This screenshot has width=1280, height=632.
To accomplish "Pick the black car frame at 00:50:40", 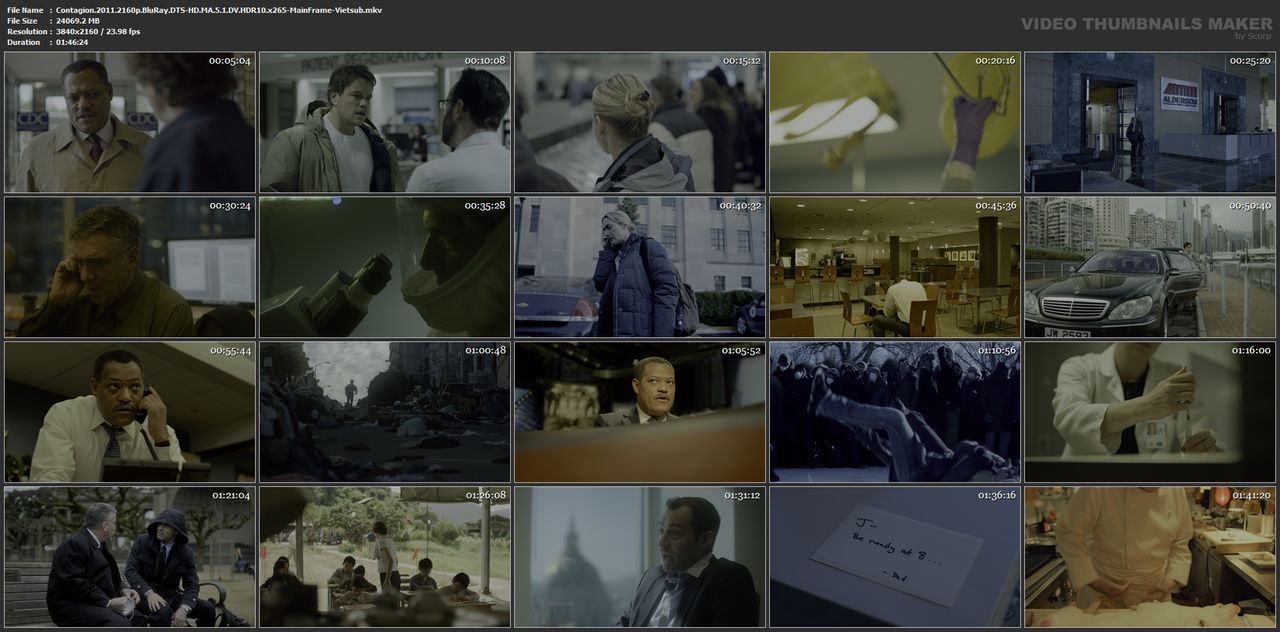I will point(1150,267).
